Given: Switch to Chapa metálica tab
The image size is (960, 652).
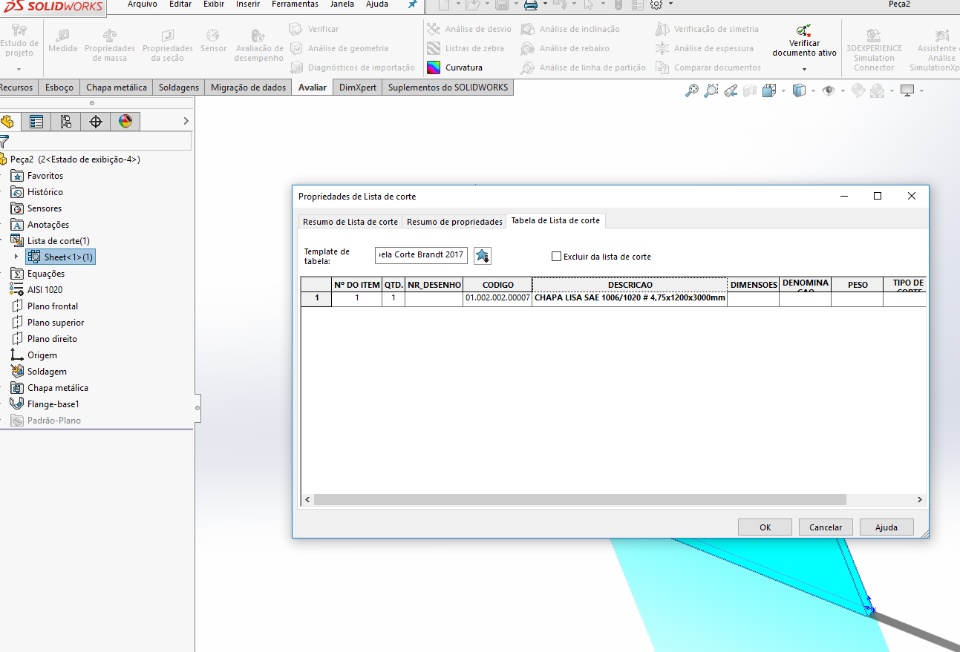Looking at the screenshot, I should pos(116,88).
